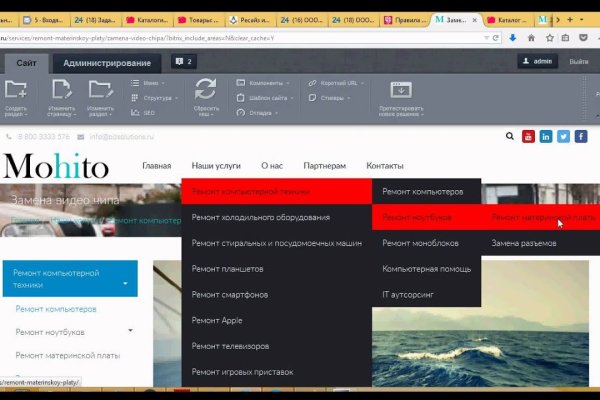Image resolution: width=600 pixels, height=400 pixels.
Task: Expand the Ремонт ноутбуков sidebar arrow
Action: (129, 330)
